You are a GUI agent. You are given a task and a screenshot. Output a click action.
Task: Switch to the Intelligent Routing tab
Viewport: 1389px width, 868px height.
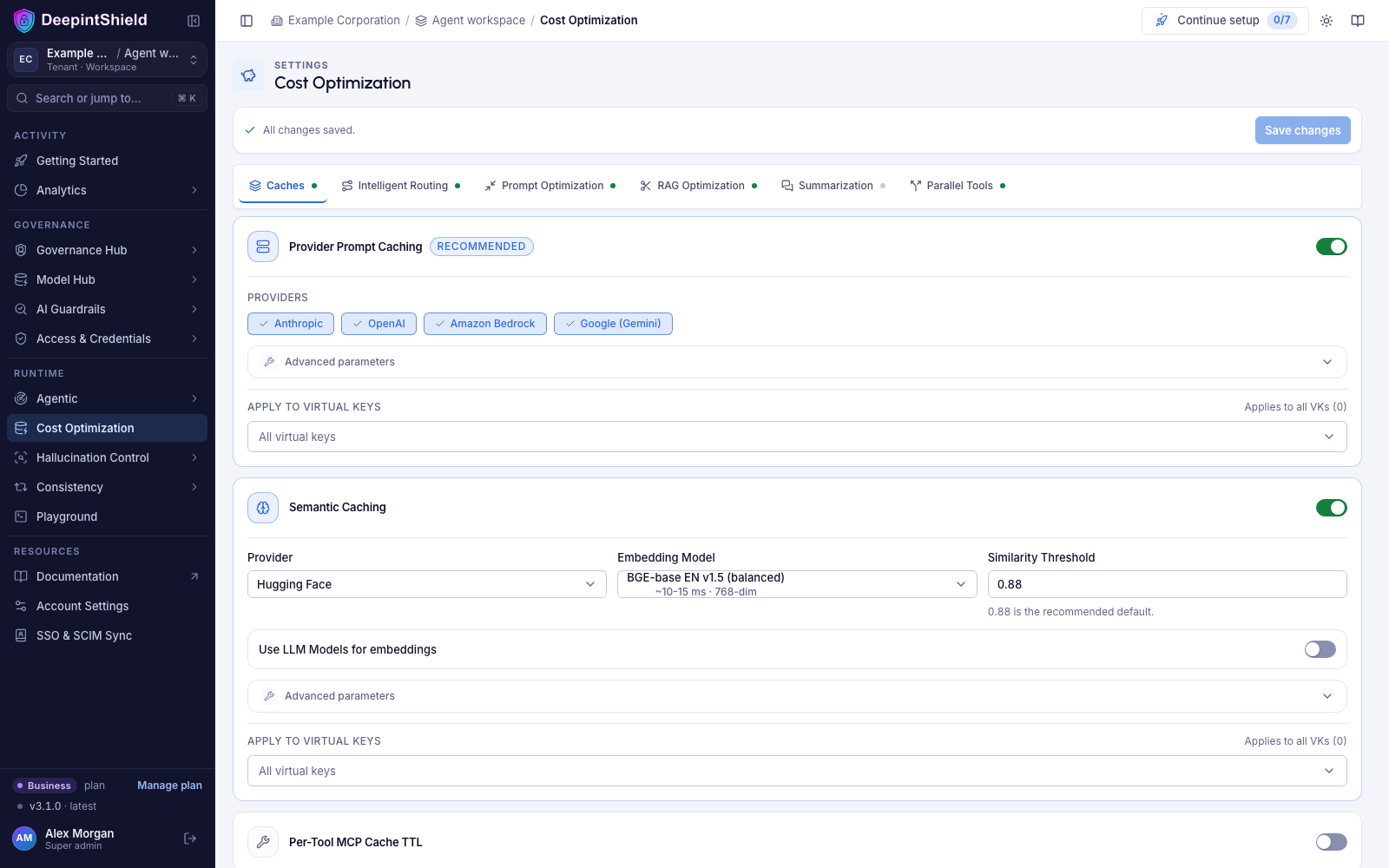coord(401,186)
